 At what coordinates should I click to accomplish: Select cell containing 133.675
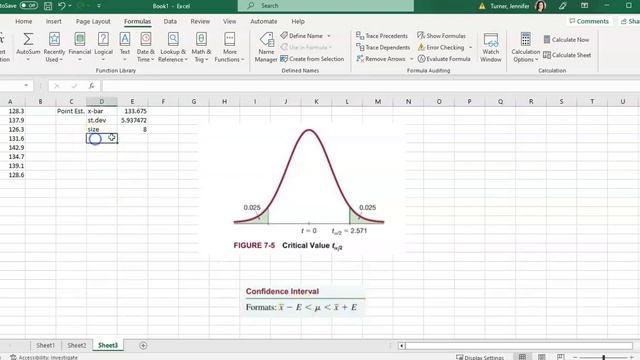tap(133, 111)
